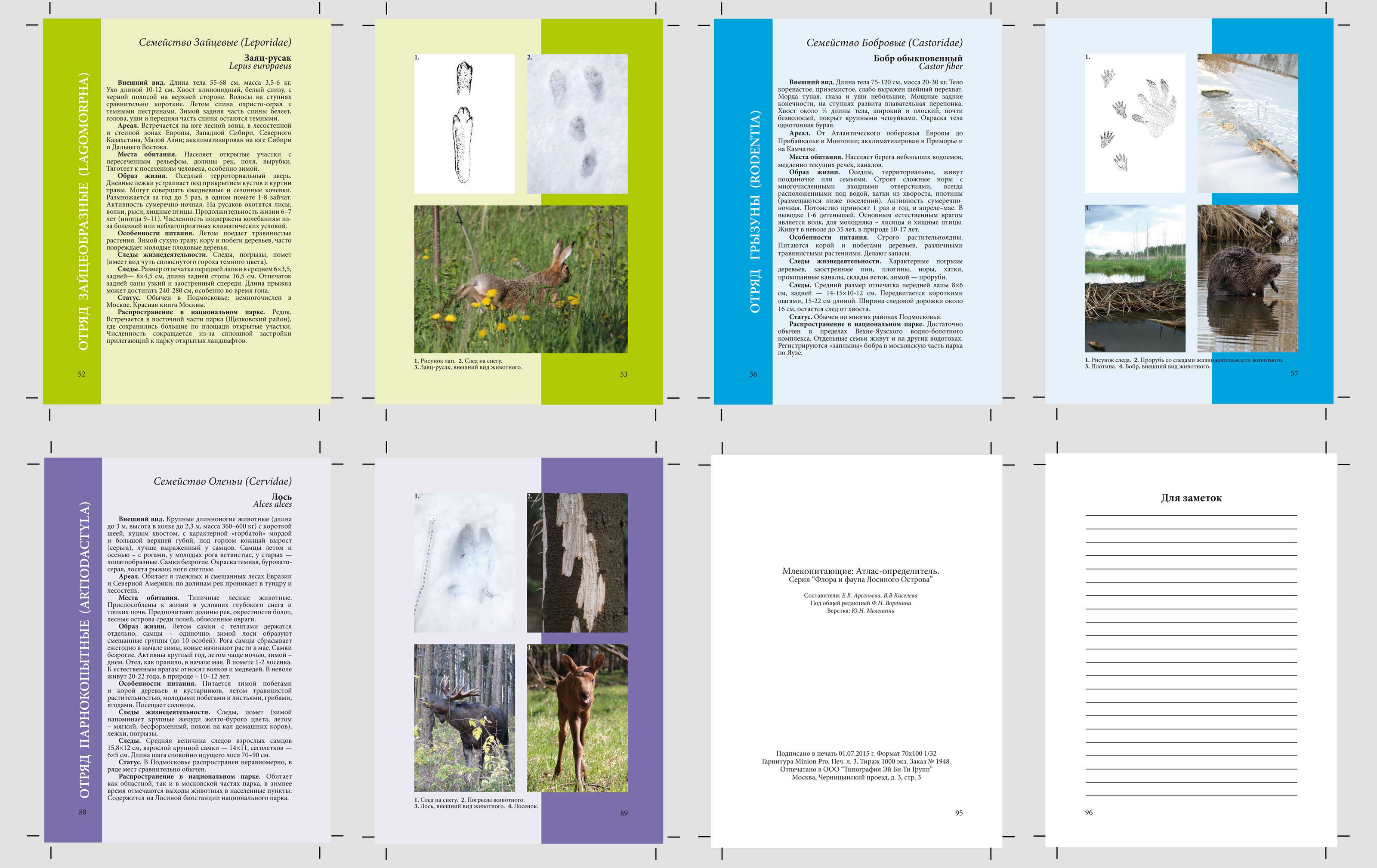Select the hare paw drawing illustration

coord(464,123)
